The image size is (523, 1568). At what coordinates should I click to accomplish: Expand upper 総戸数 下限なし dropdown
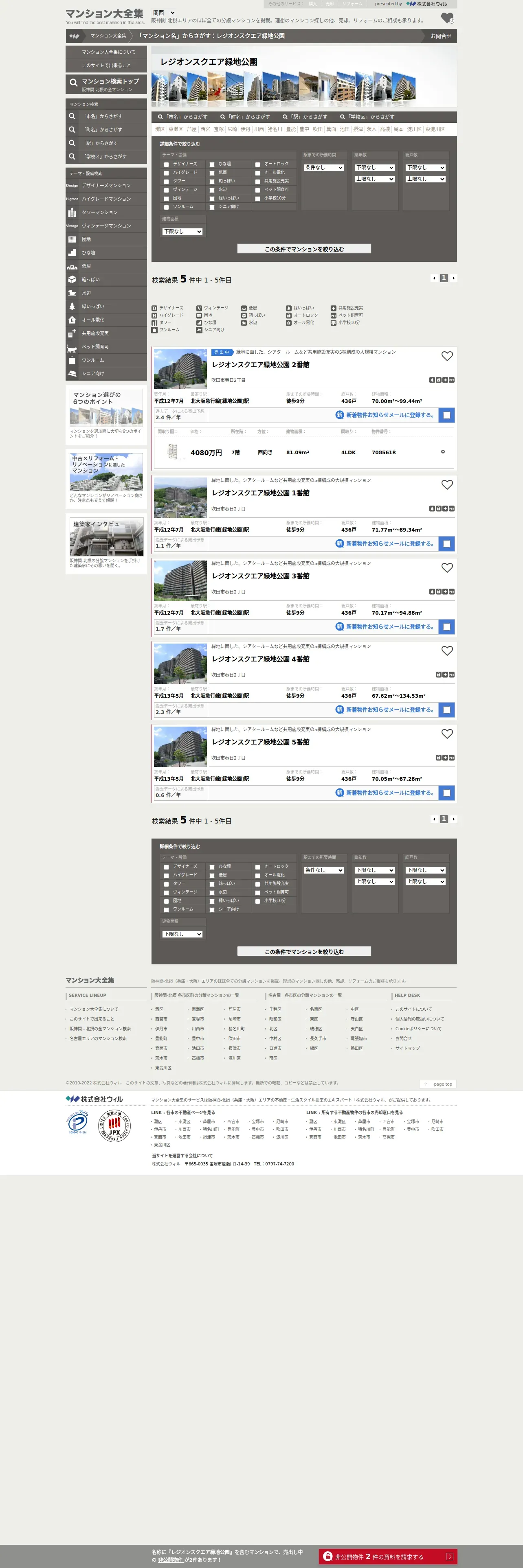coord(426,167)
